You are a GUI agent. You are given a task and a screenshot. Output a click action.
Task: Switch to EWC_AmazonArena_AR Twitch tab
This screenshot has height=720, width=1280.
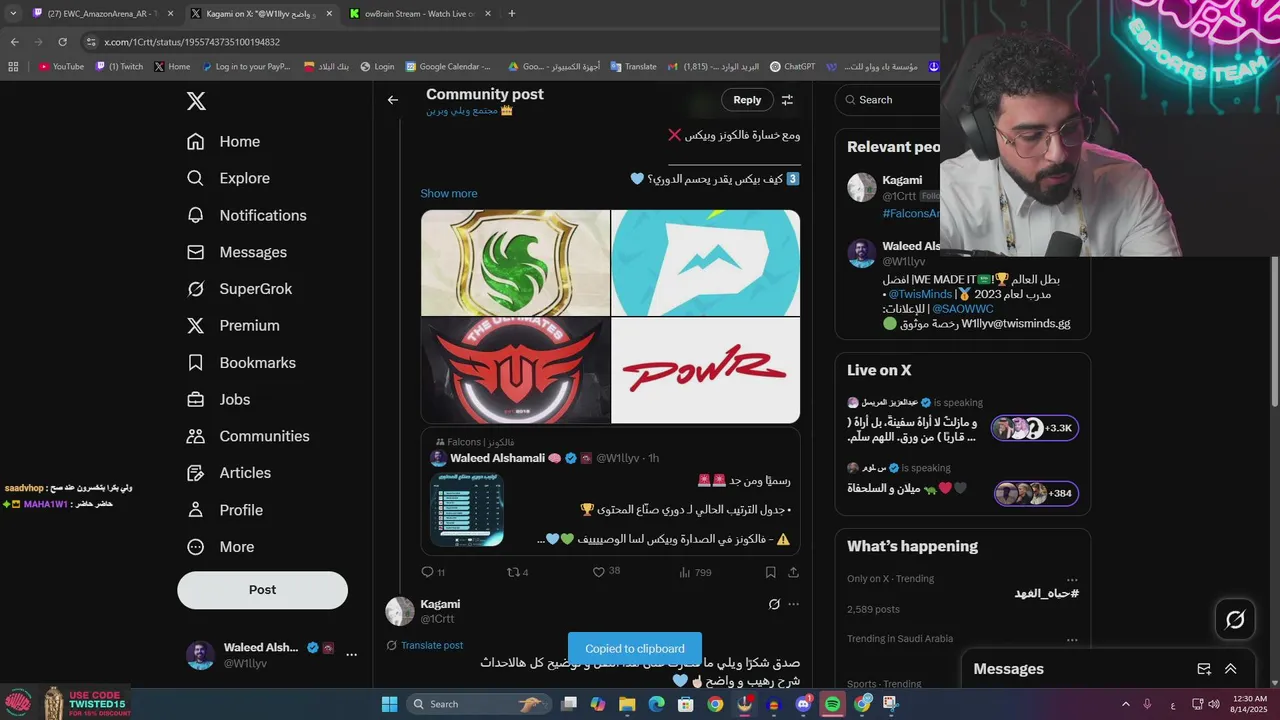pos(103,14)
